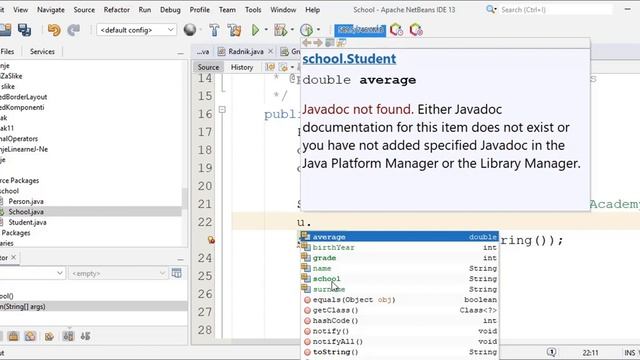Open the school.Student link in Javadoc
The width and height of the screenshot is (640, 360).
click(349, 59)
